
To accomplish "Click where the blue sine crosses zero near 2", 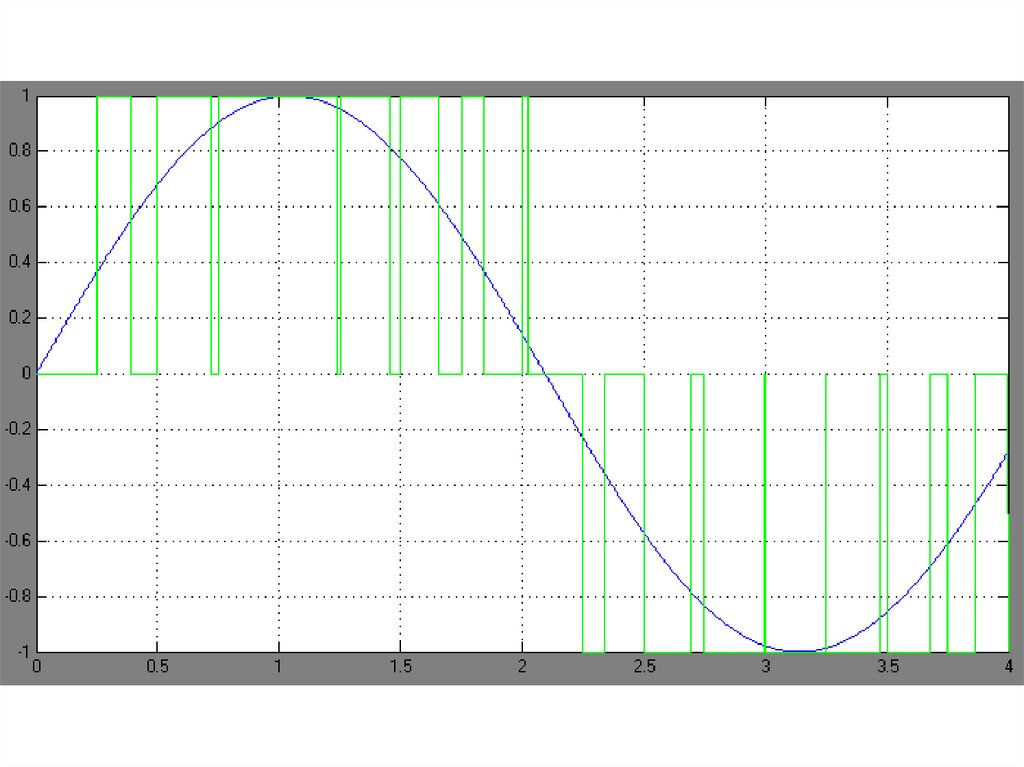I will tap(545, 374).
